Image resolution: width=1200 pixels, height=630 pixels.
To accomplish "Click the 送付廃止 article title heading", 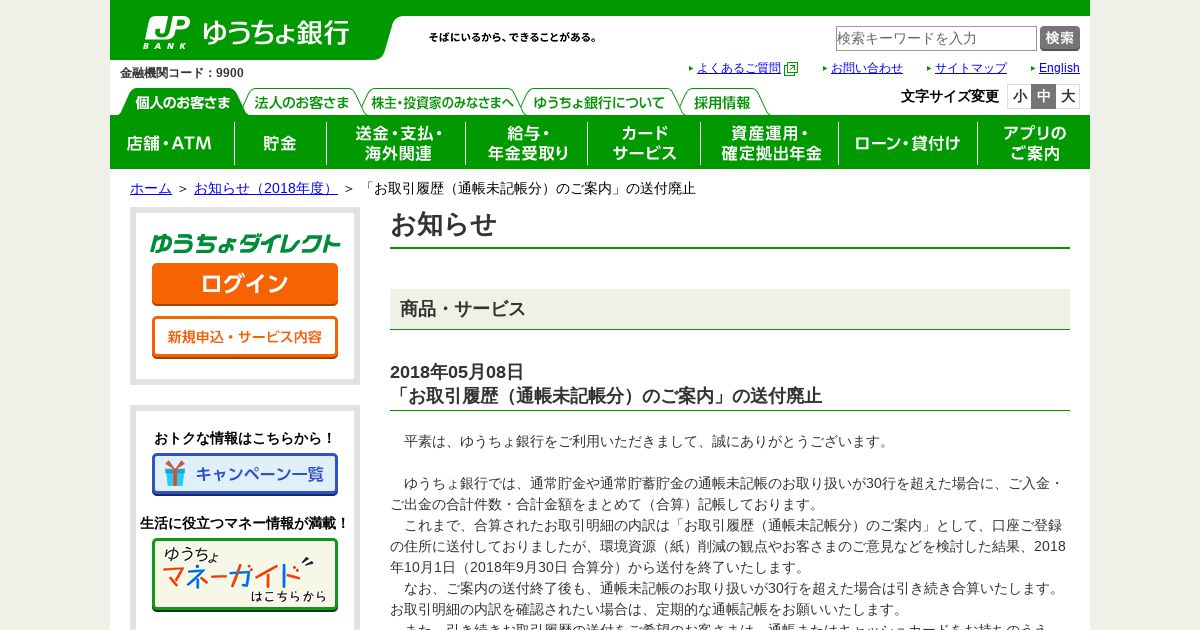I will tap(606, 396).
